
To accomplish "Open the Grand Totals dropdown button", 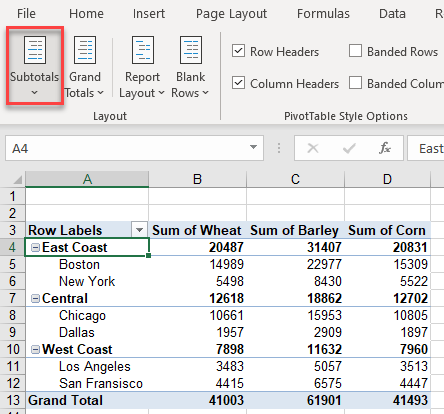I will click(x=85, y=66).
